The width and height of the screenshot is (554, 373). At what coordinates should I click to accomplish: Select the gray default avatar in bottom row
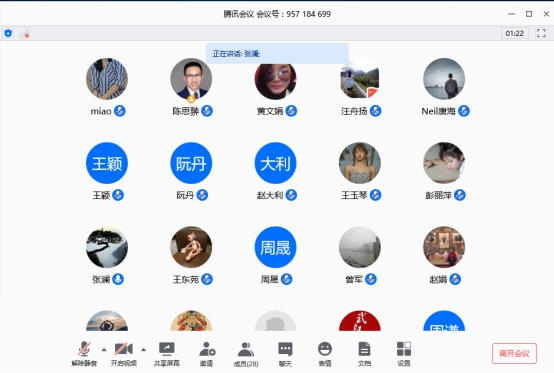275,321
